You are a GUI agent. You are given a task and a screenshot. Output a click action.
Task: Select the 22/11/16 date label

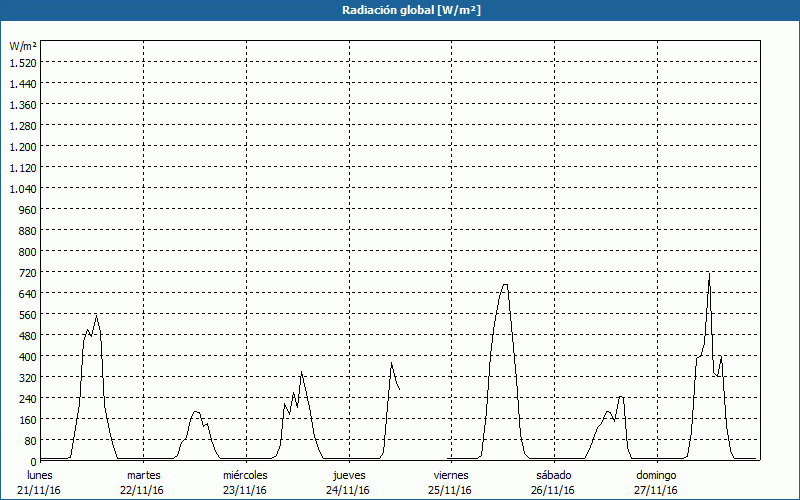coord(142,490)
